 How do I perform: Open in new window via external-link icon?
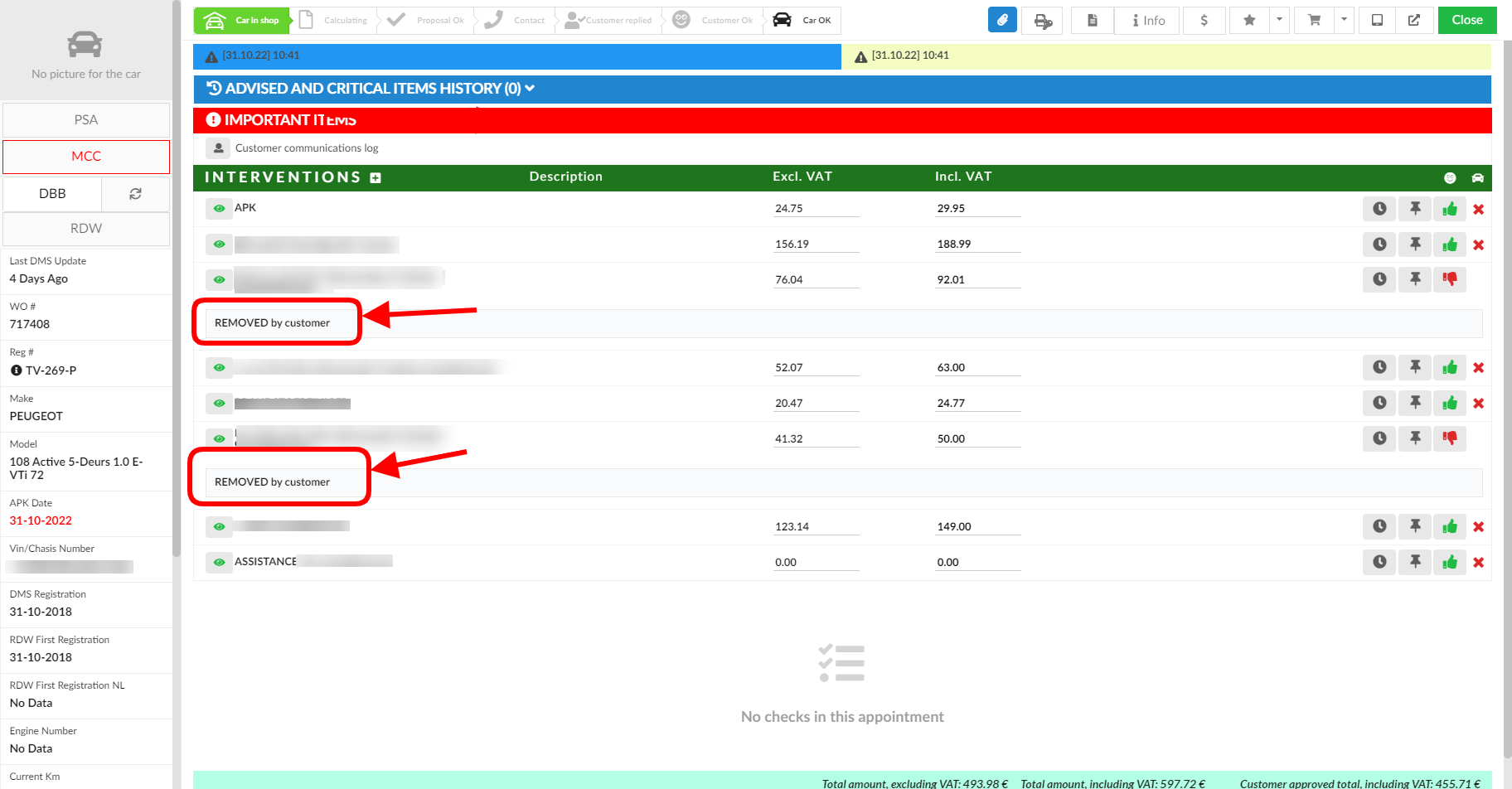pos(1414,20)
